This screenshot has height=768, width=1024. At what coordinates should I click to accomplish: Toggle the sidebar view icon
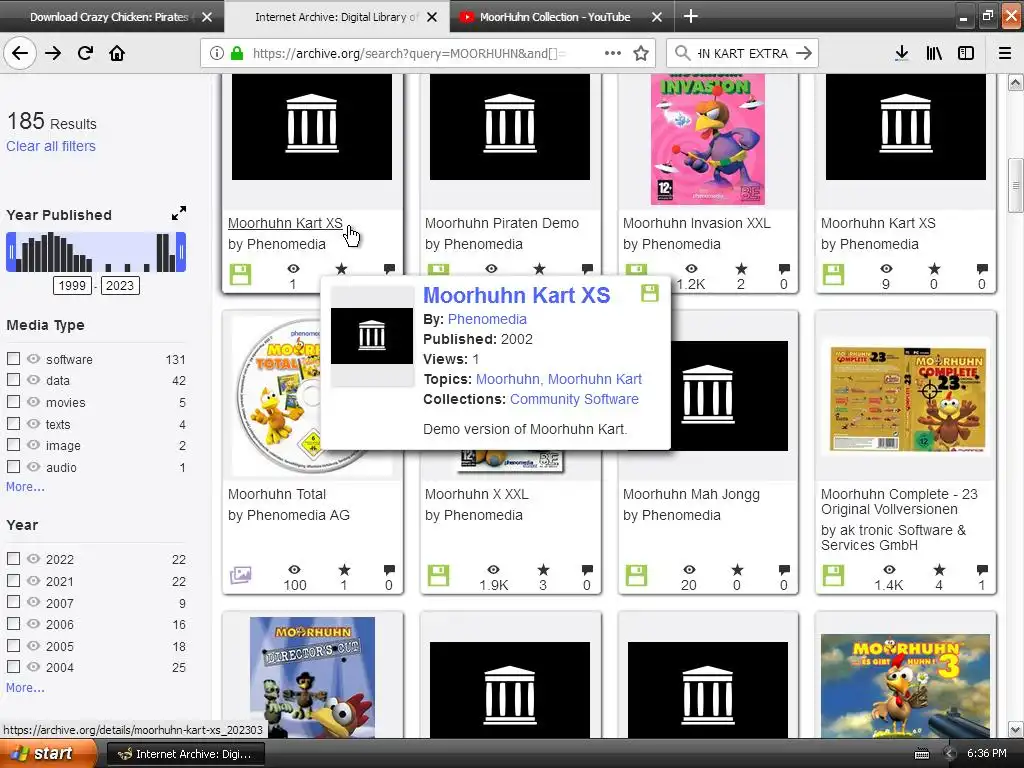[966, 53]
